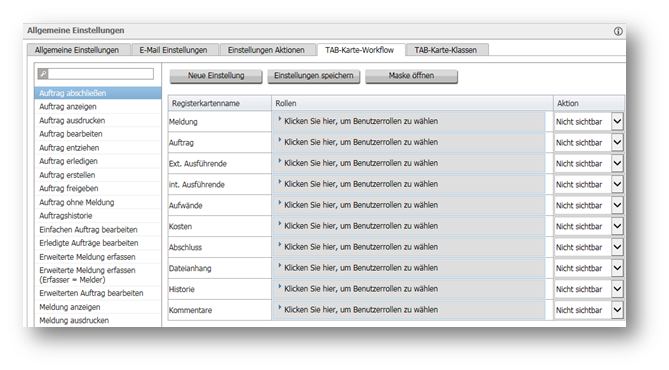Click the Kommentare tab name cell
Screen dimensions: 669x370
220,310
